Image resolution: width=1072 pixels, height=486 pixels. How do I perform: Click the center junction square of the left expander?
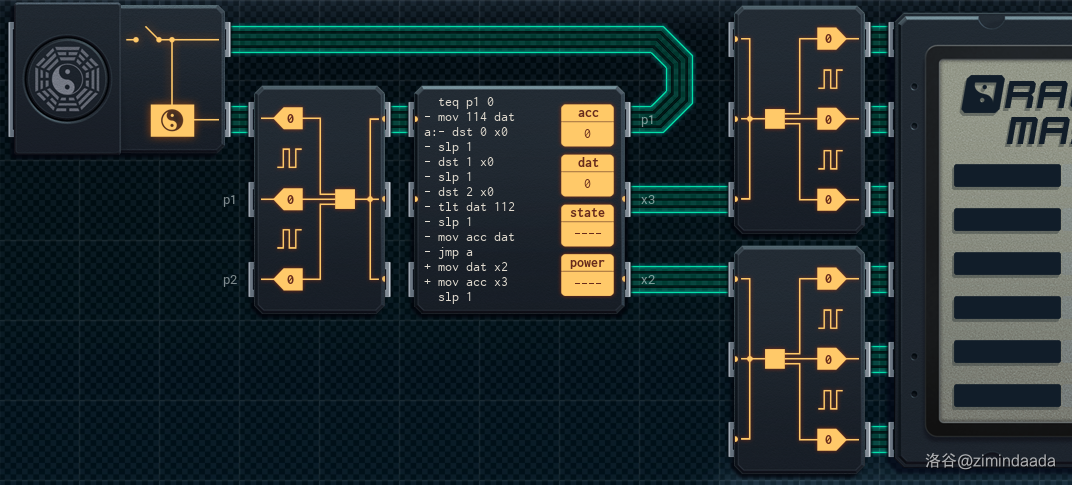(x=344, y=199)
